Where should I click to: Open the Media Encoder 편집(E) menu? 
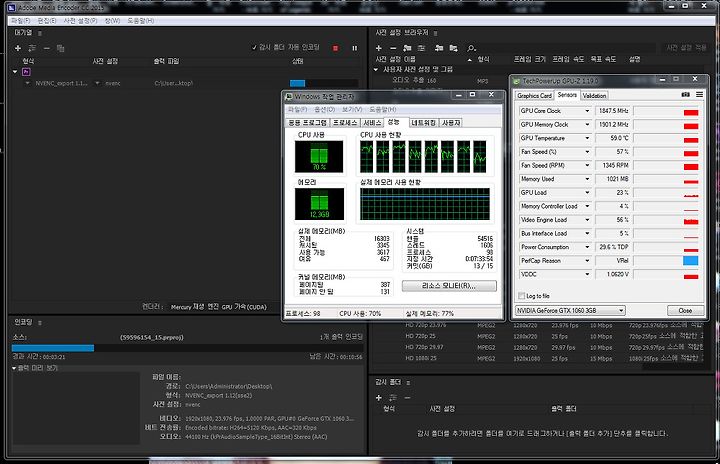pos(47,21)
